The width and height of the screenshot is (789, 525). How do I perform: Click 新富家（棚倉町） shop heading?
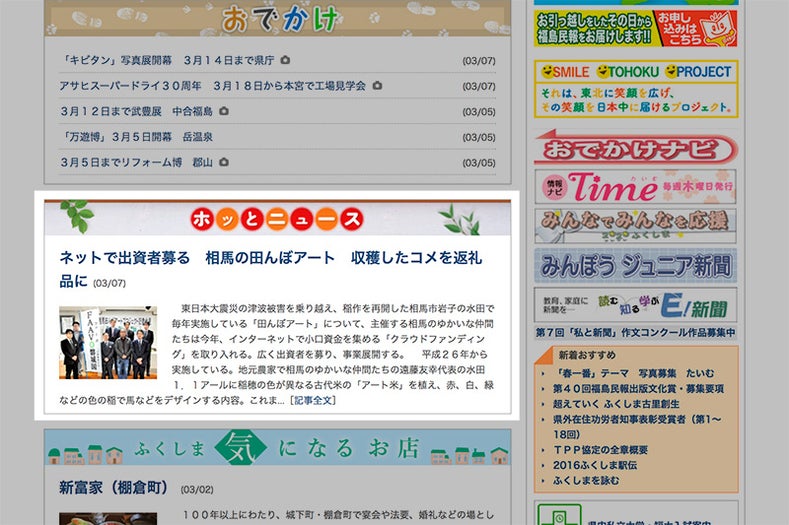pyautogui.click(x=115, y=488)
